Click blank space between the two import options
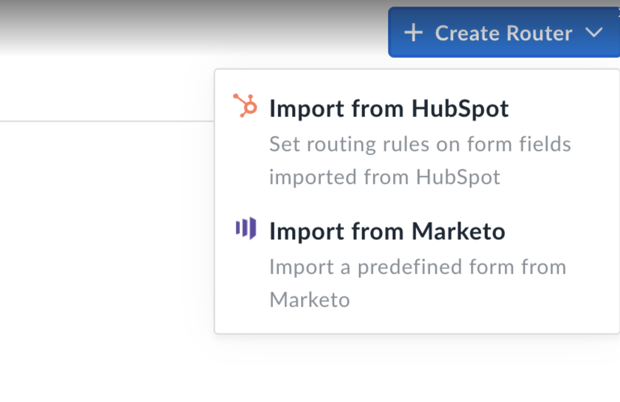The width and height of the screenshot is (620, 402). 417,202
